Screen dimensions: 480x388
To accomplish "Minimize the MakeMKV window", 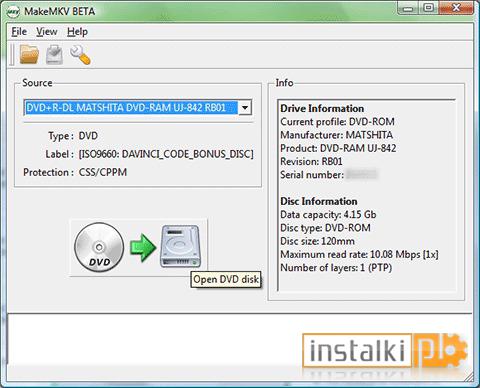I will point(407,8).
